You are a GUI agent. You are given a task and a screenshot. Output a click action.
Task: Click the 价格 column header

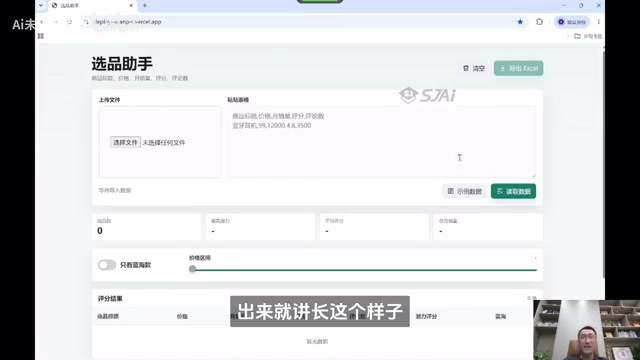pyautogui.click(x=182, y=316)
